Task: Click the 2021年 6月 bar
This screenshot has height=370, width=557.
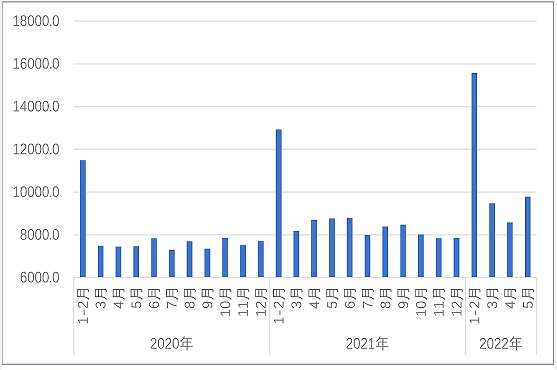Action: [x=350, y=247]
